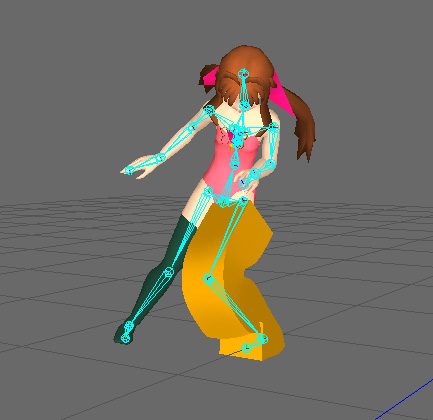Select the elbow joint of the bent arm

[271, 164]
